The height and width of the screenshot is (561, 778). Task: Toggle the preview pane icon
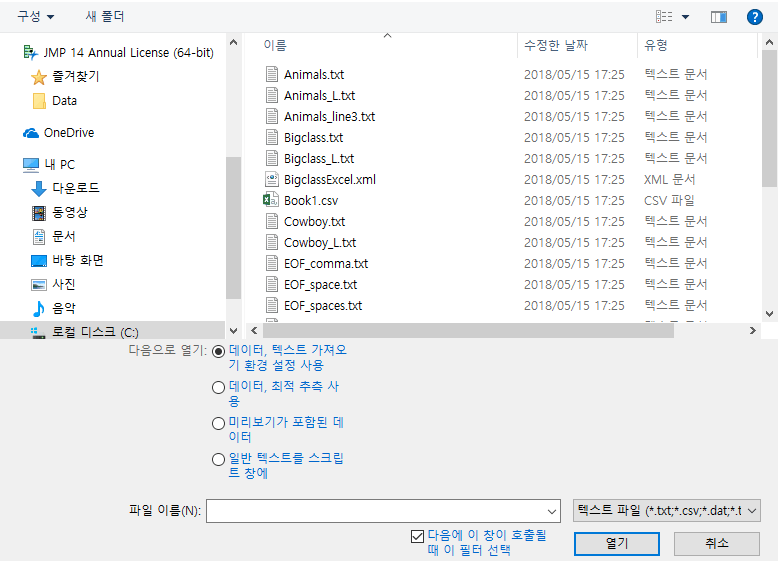click(x=718, y=17)
